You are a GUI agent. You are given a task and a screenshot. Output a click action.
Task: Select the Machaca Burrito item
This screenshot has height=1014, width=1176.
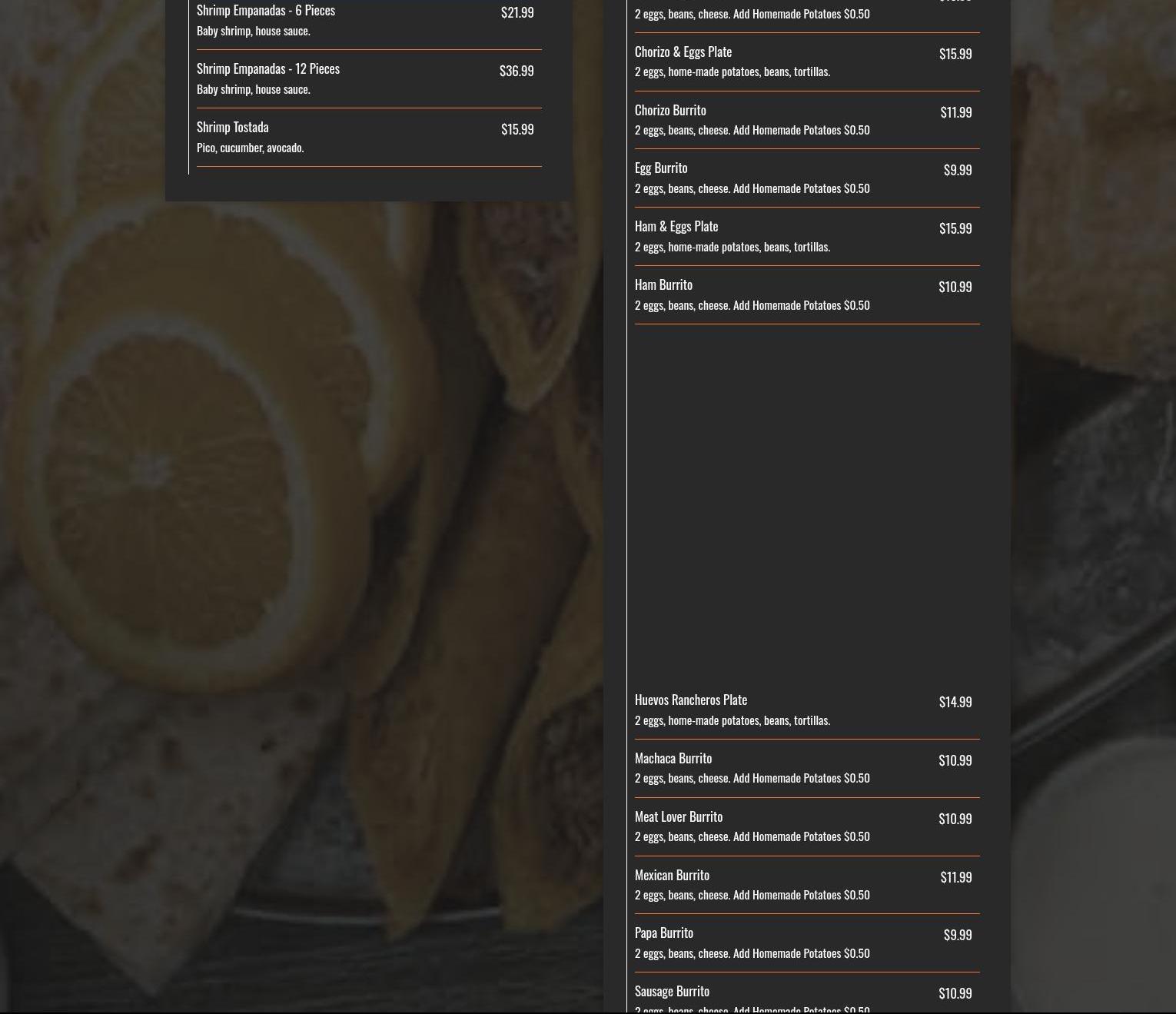[x=673, y=759]
